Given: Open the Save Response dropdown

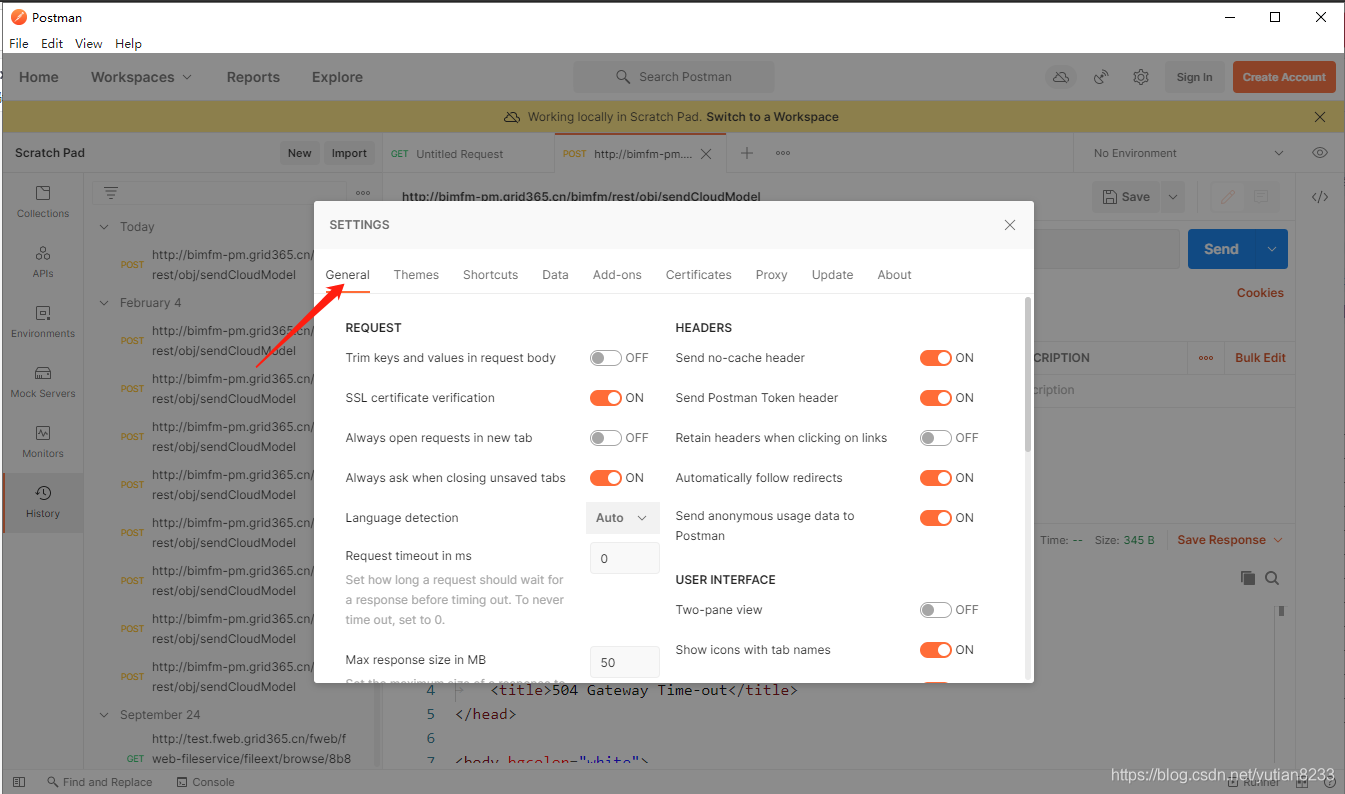Looking at the screenshot, I should 1229,540.
